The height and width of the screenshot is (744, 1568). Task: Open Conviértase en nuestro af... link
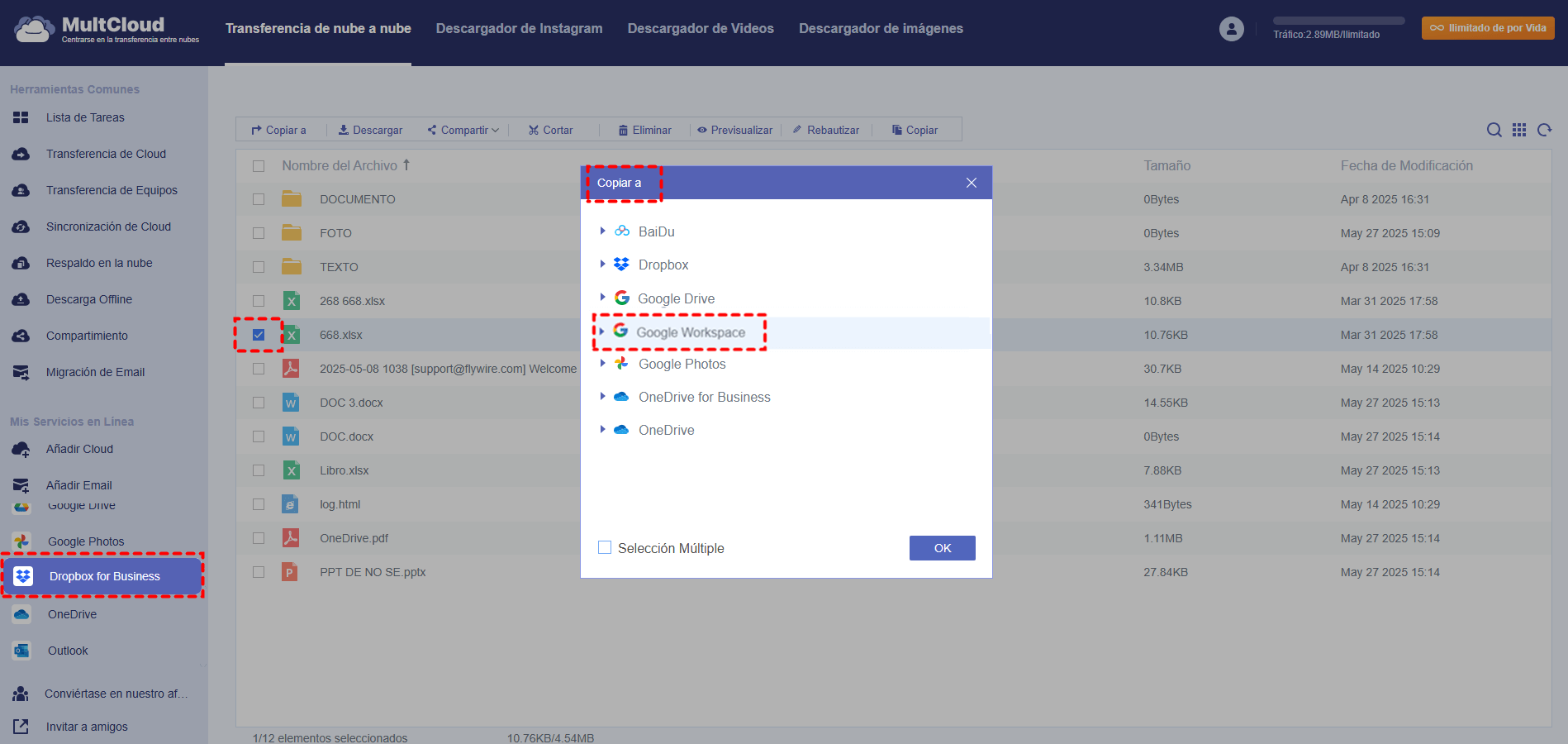click(x=116, y=694)
